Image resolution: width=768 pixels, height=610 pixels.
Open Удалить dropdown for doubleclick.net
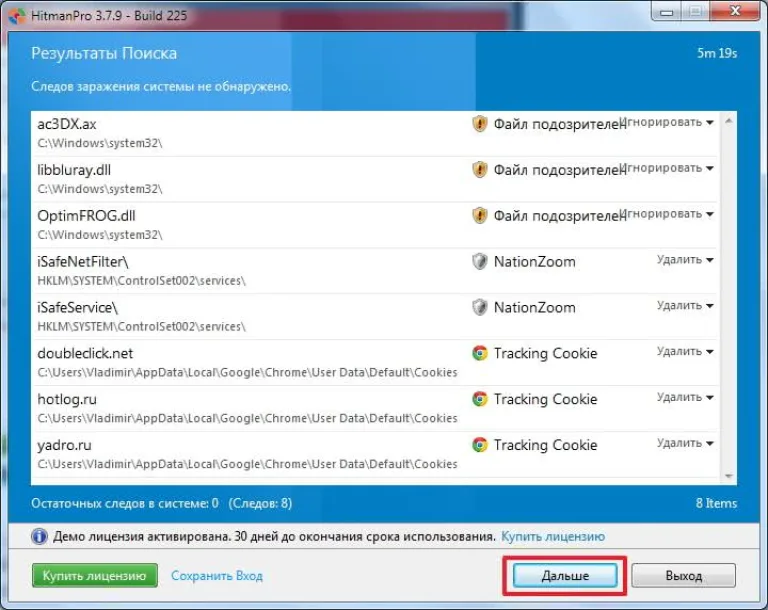[x=685, y=351]
